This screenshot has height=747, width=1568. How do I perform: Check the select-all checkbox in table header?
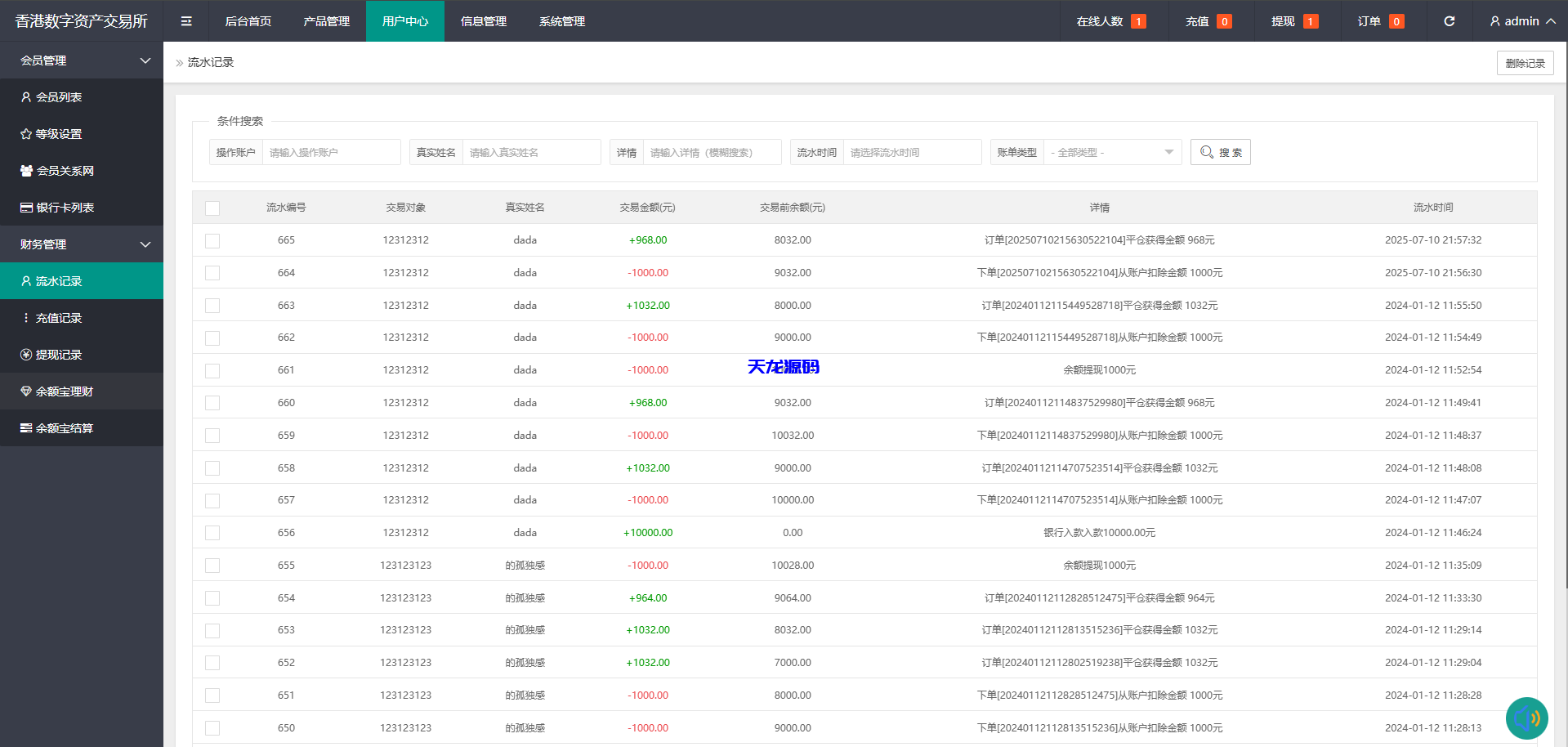point(212,208)
